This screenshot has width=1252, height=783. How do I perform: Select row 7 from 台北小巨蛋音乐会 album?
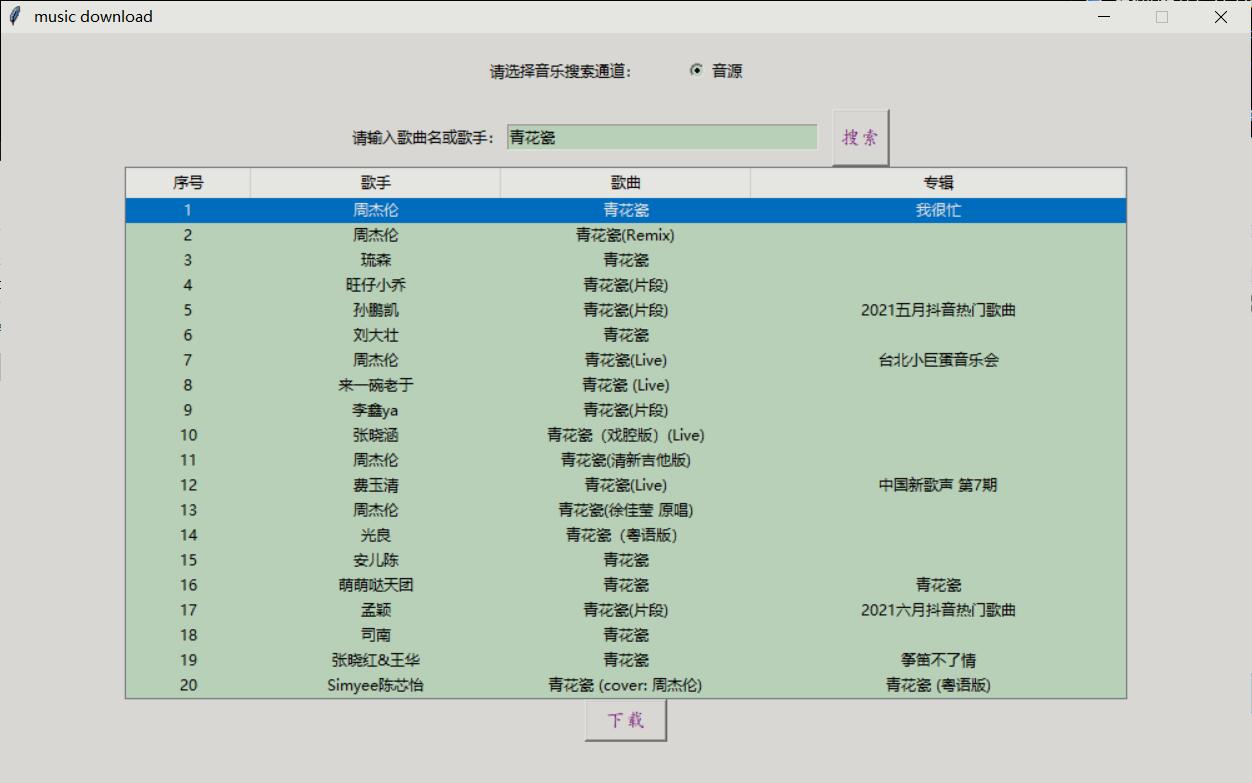click(625, 360)
